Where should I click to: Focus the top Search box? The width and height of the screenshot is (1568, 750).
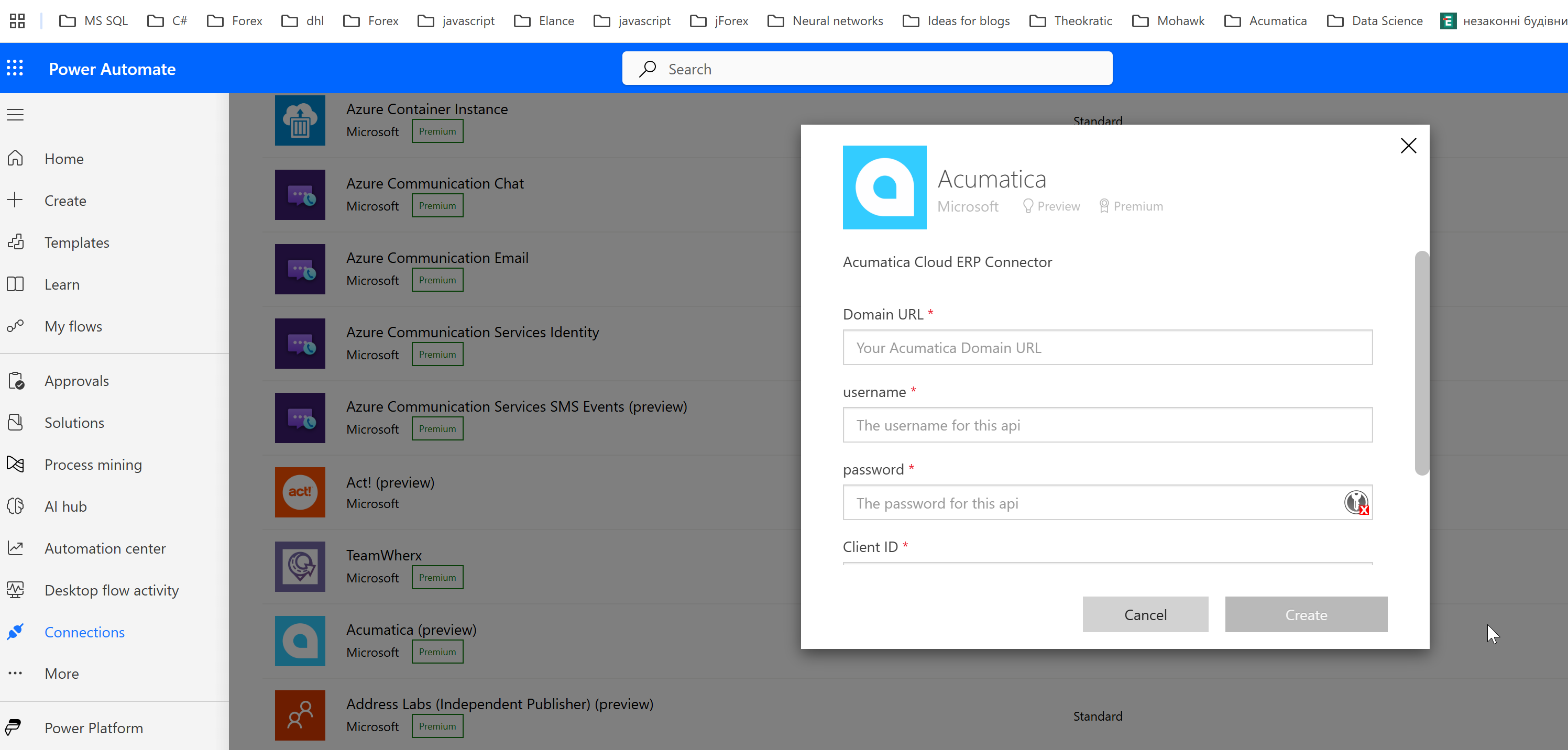(x=867, y=68)
